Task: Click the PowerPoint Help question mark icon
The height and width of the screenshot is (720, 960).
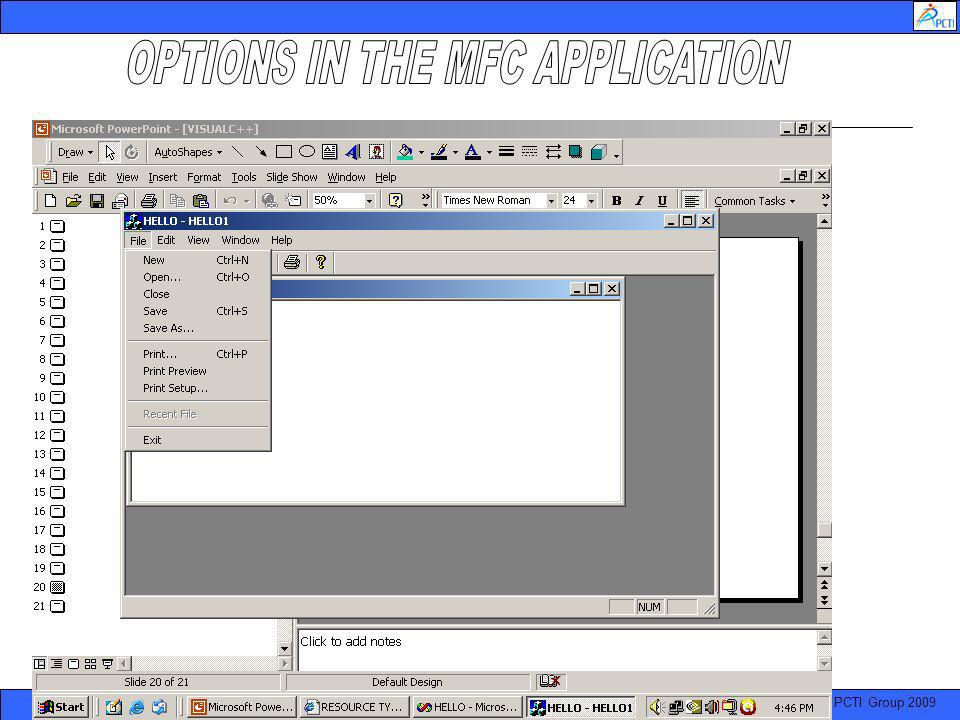Action: 396,200
